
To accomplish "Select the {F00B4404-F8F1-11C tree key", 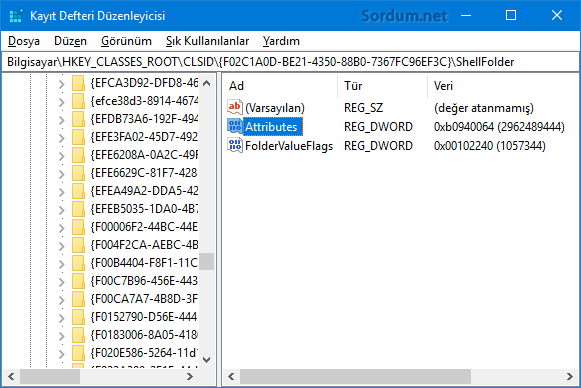I will pos(144,263).
